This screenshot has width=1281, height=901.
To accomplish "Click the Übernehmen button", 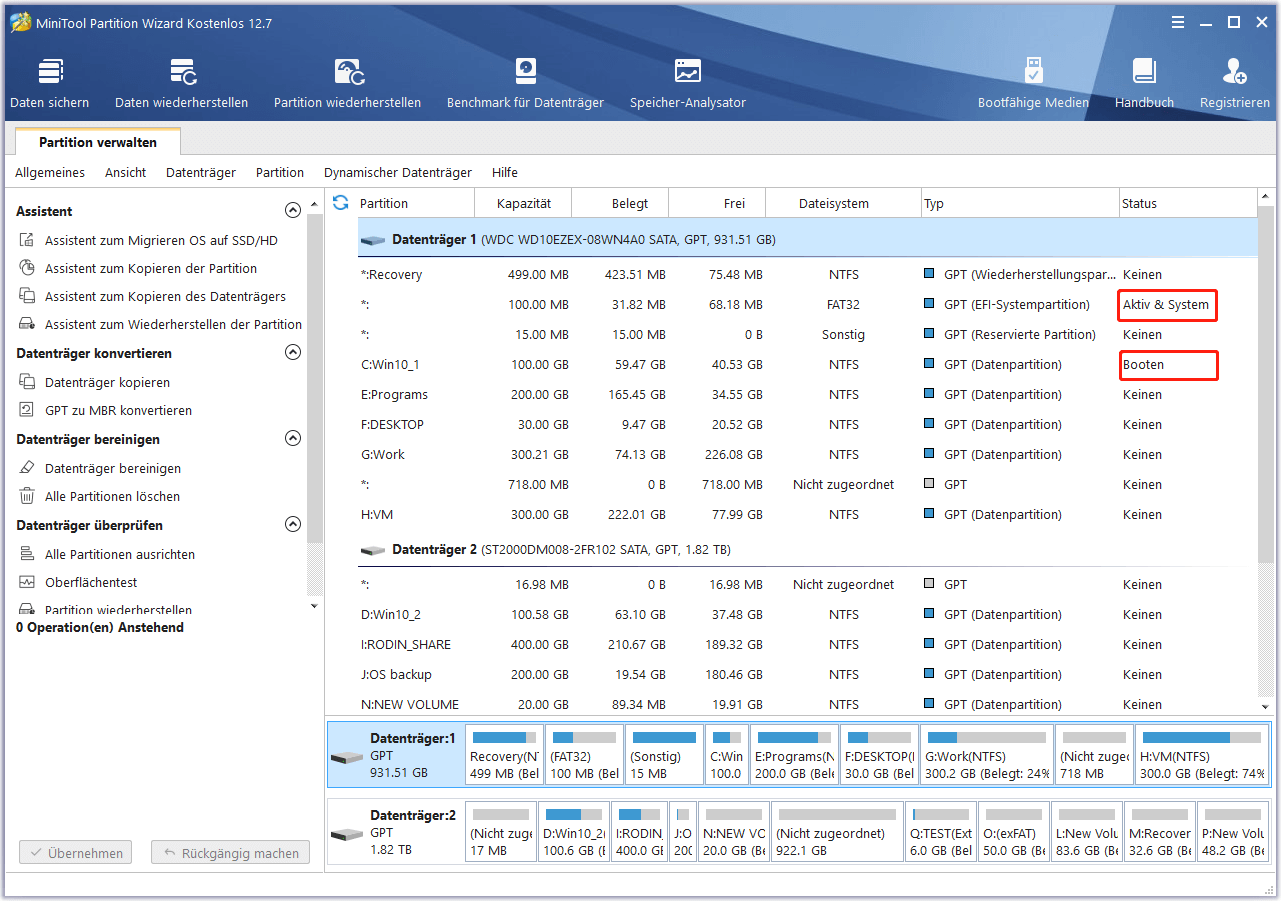I will pos(76,853).
